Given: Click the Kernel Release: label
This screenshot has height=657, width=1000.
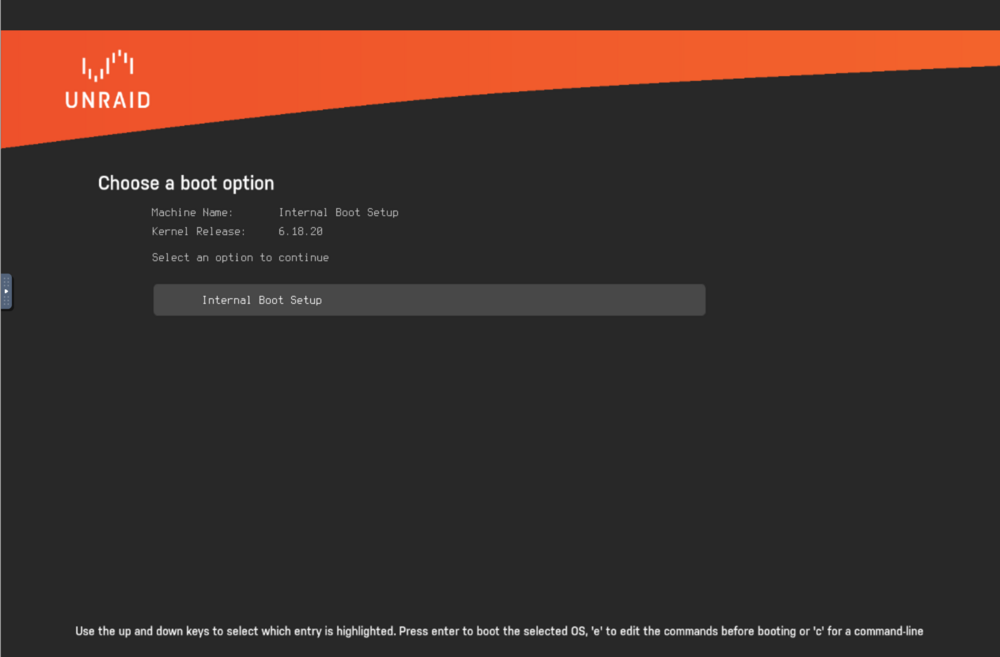Looking at the screenshot, I should pos(198,232).
